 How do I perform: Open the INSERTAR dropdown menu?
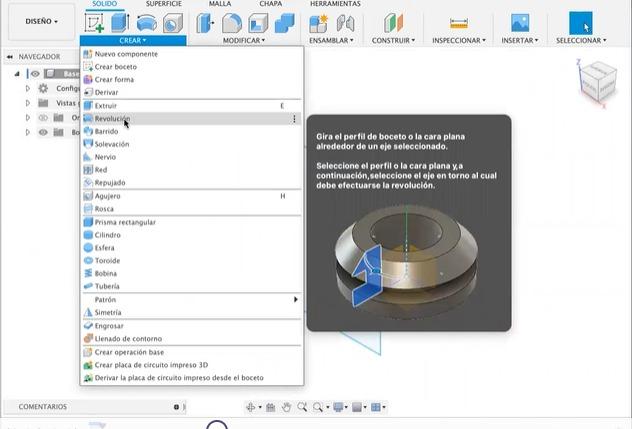point(520,40)
